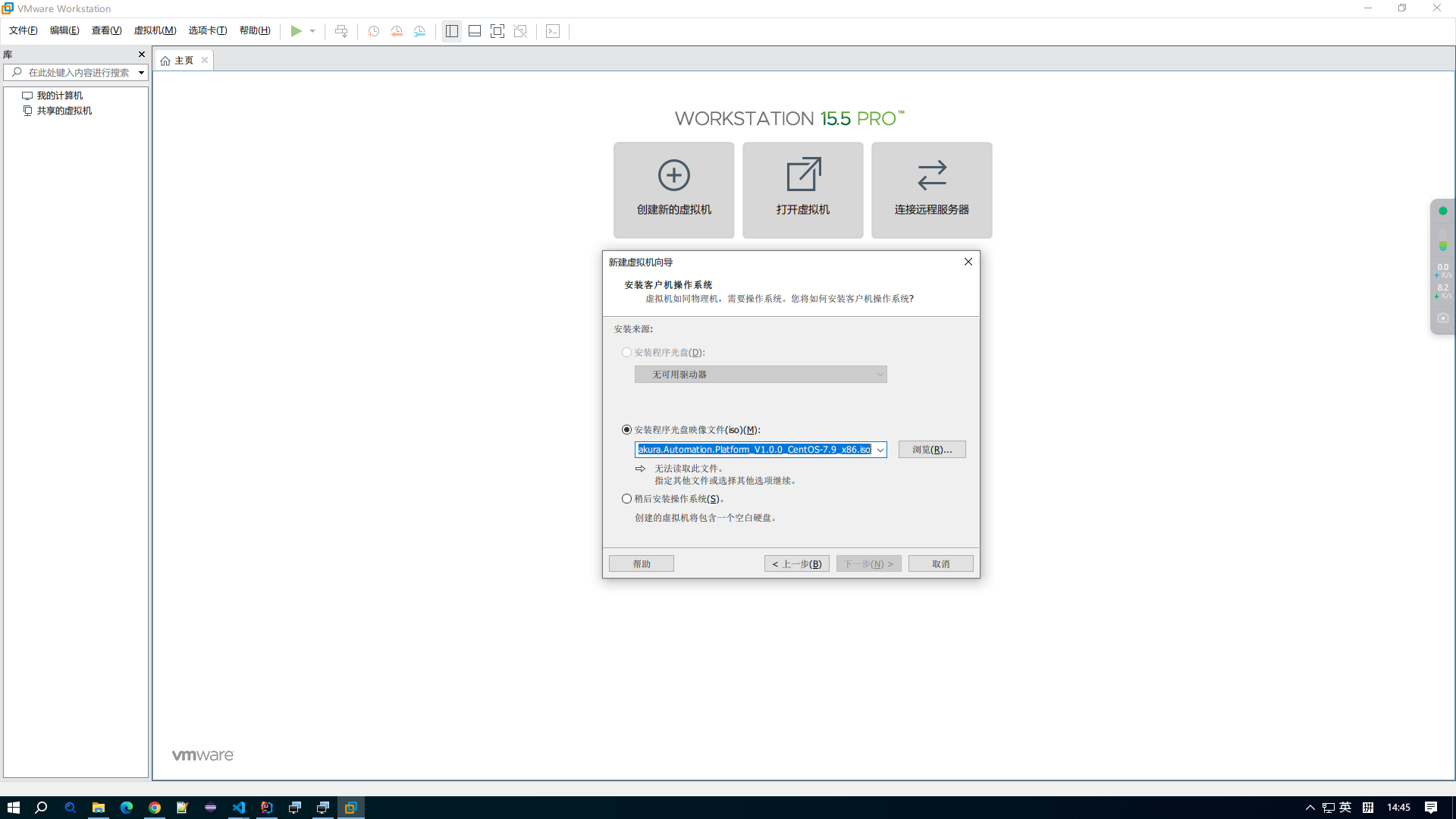This screenshot has width=1456, height=819.
Task: Click the 浏览(R)... browse button
Action: pos(932,450)
